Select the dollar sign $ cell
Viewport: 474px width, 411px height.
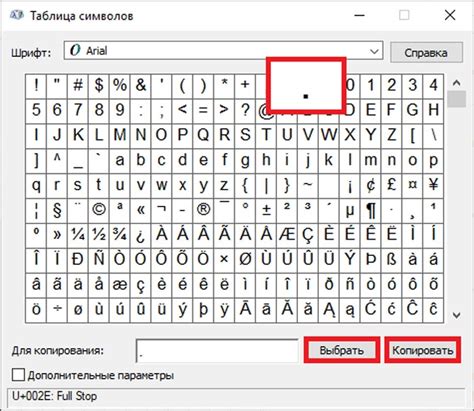pyautogui.click(x=99, y=86)
